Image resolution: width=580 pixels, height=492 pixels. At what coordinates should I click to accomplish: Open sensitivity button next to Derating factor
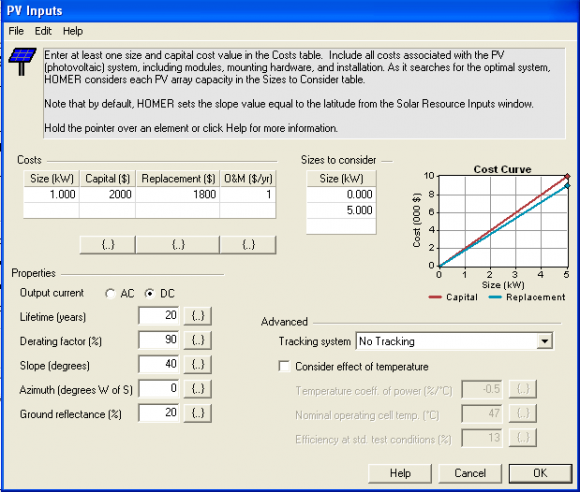[x=198, y=340]
